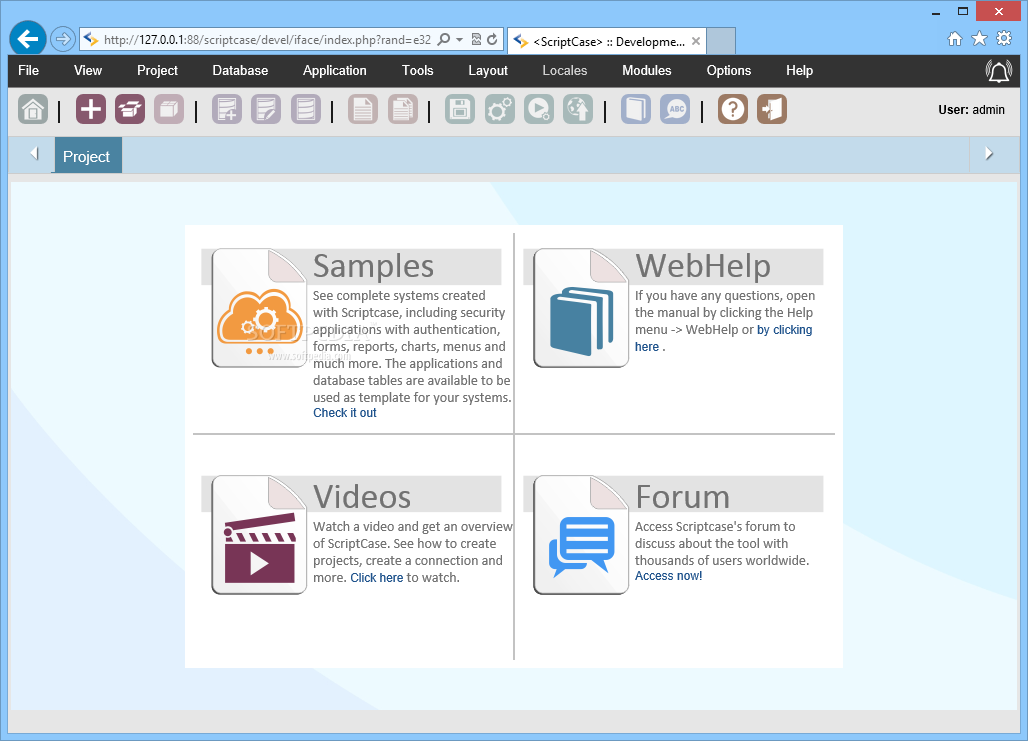This screenshot has width=1028, height=741.
Task: Click the Home toolbar icon
Action: (33, 110)
